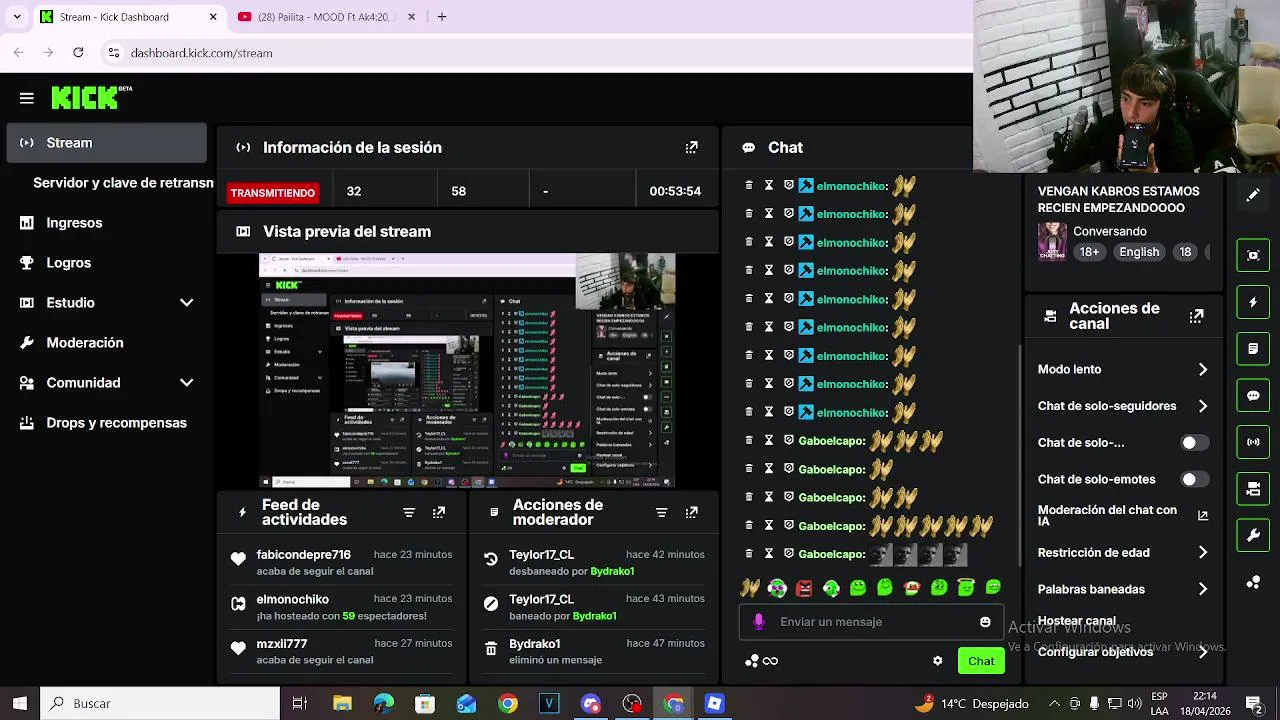1280x720 pixels.
Task: Open the emoji picker in message box
Action: point(985,622)
